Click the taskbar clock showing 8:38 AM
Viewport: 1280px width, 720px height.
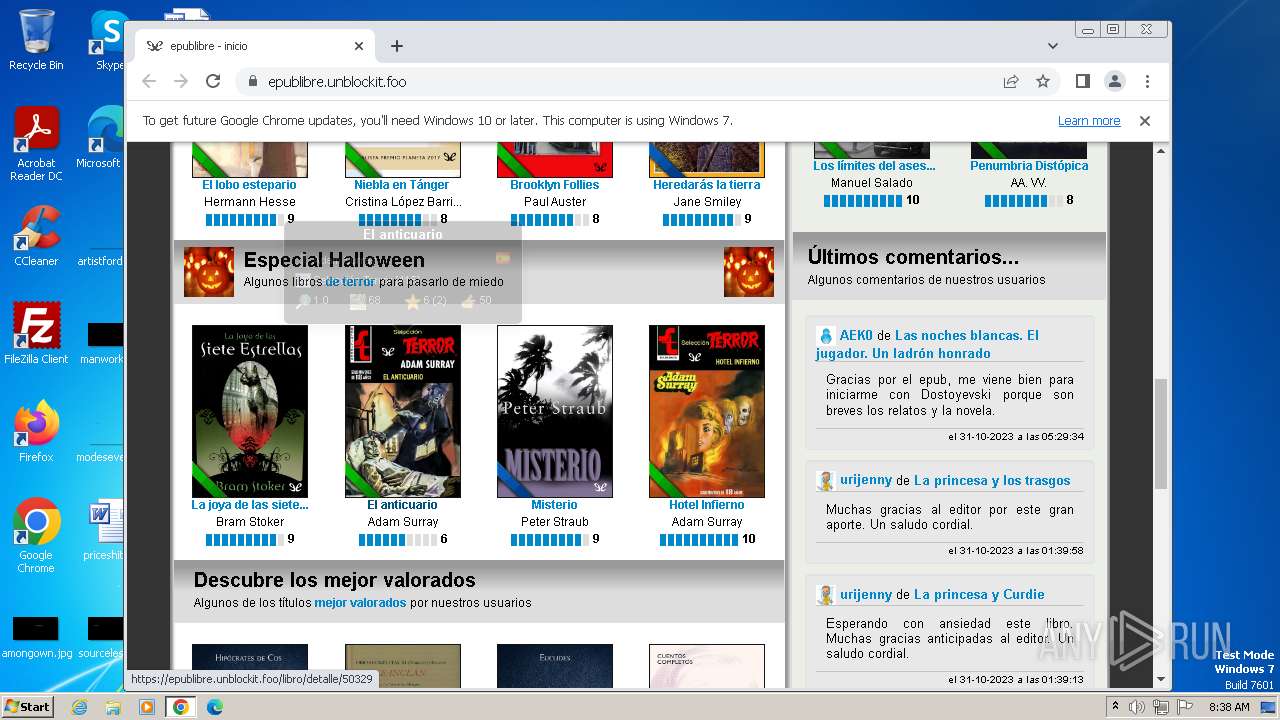pos(1229,707)
